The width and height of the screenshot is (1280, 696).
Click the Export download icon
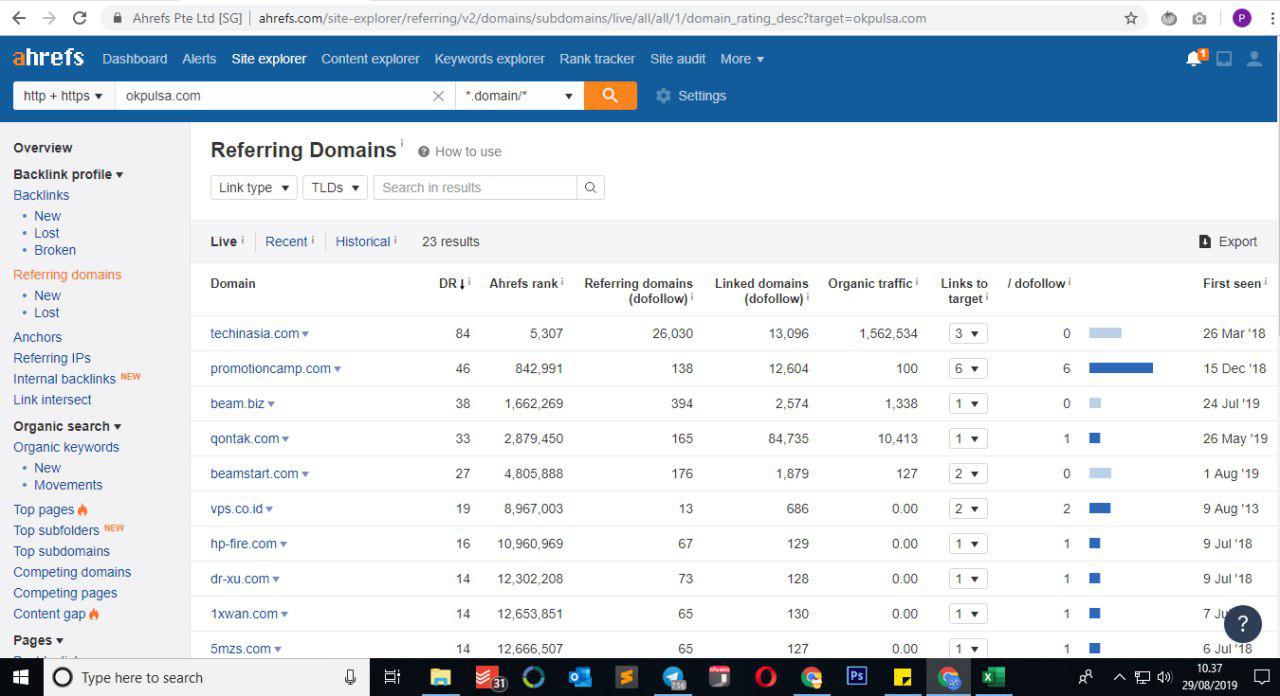pyautogui.click(x=1205, y=241)
